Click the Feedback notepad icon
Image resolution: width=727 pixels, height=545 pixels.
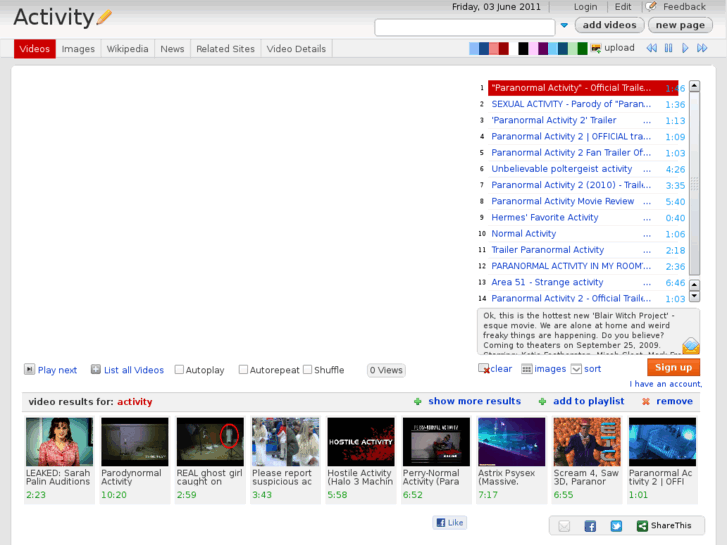tap(651, 6)
